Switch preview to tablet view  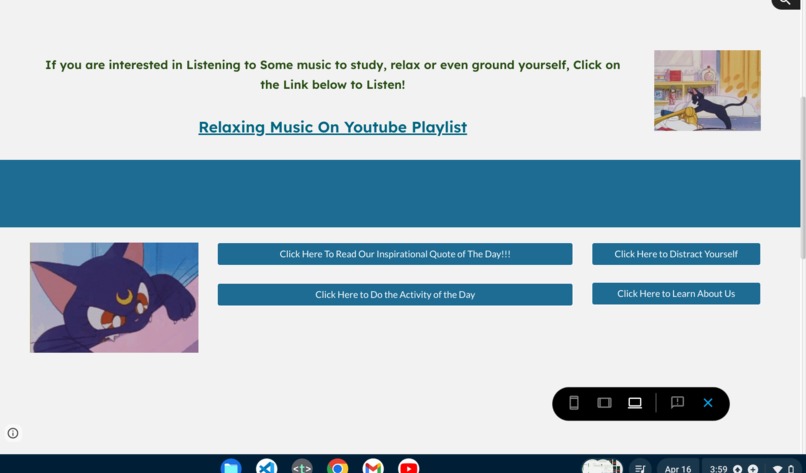[604, 403]
